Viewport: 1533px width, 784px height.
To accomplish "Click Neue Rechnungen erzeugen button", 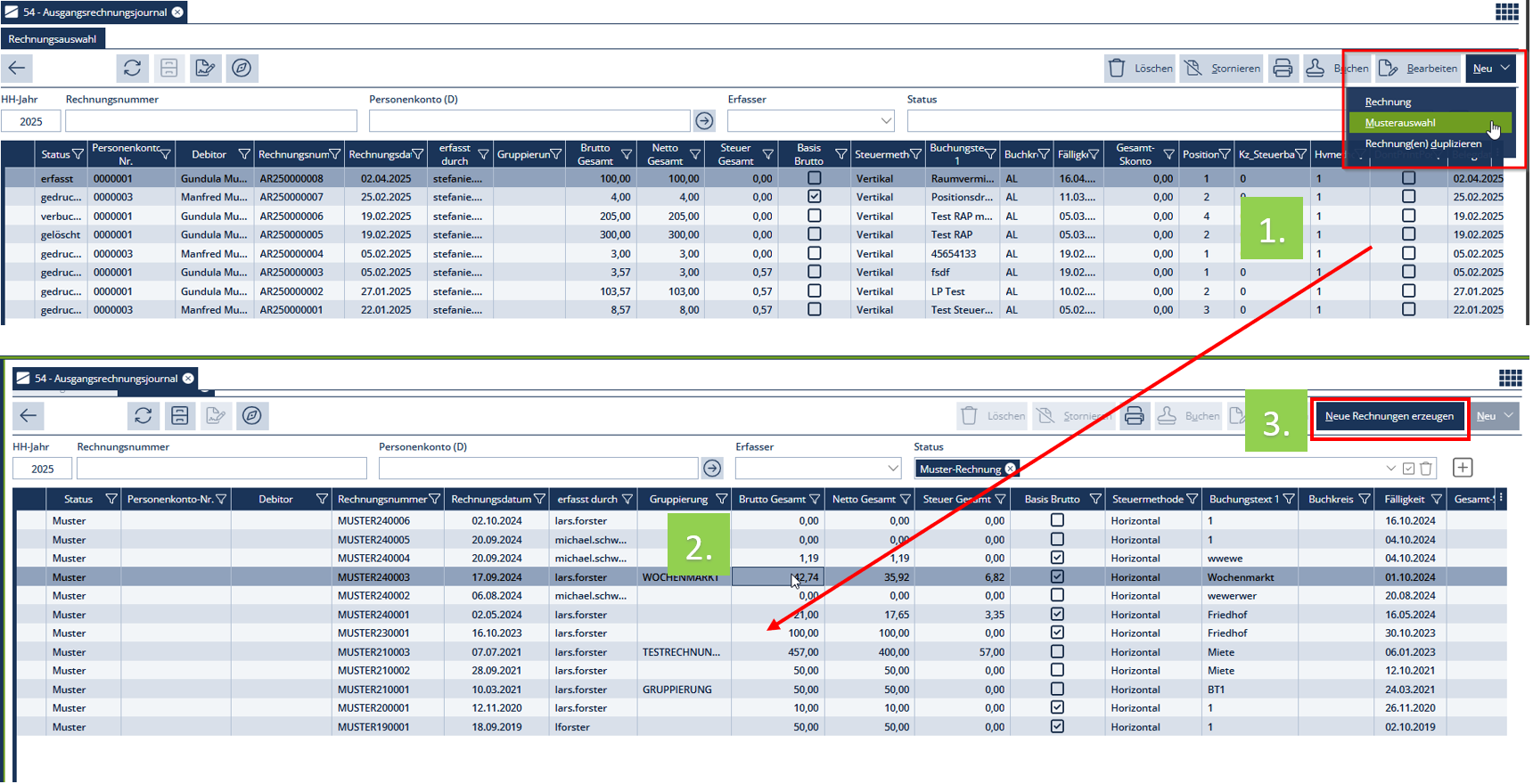I will click(1389, 416).
